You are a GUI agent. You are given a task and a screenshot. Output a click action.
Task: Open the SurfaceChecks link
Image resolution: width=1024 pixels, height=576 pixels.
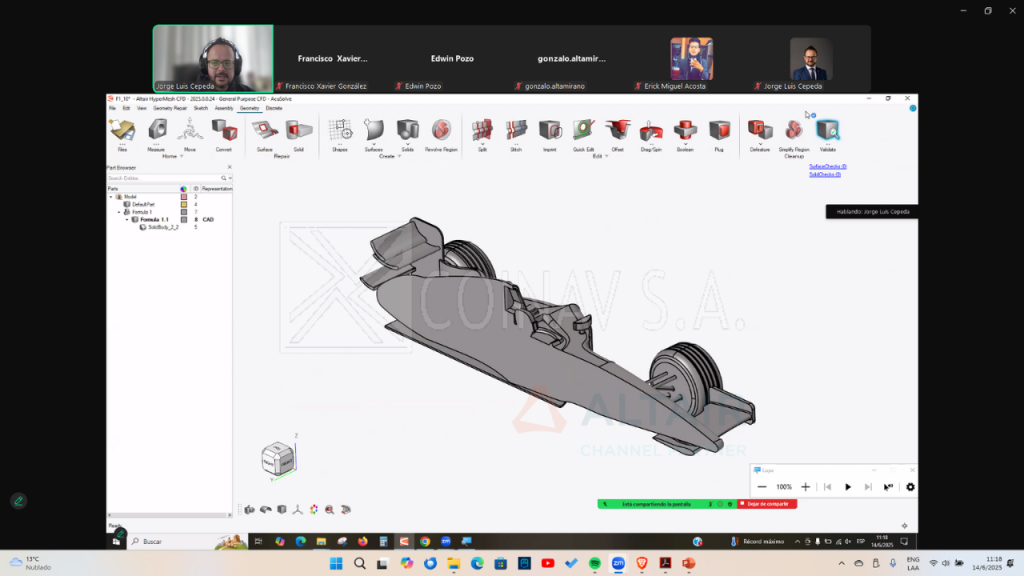(x=827, y=166)
